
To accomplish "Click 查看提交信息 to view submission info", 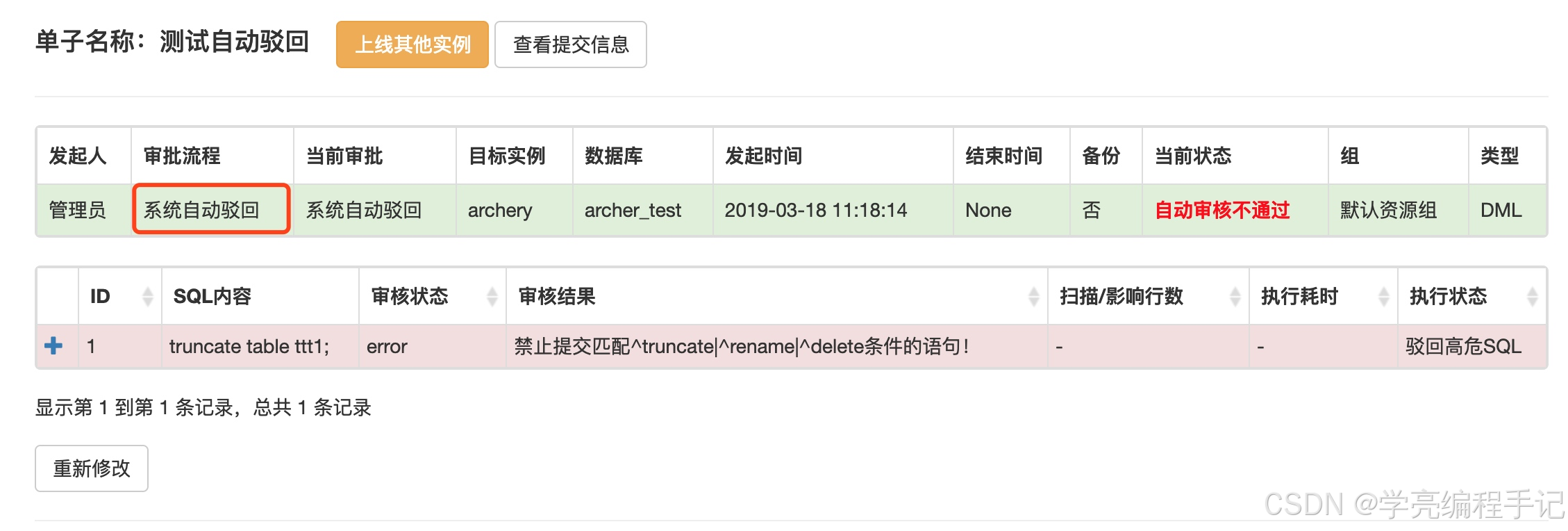I will click(571, 44).
